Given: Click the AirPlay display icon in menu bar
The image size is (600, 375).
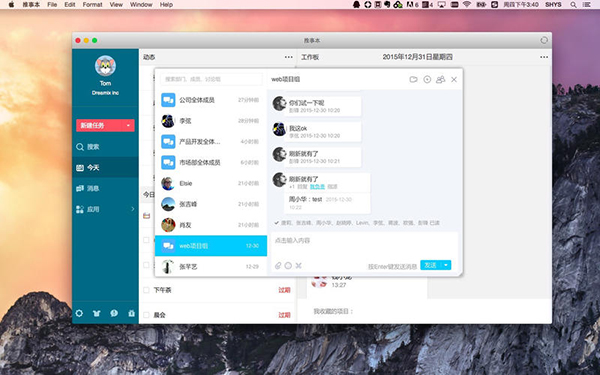Looking at the screenshot, I should click(x=442, y=5).
